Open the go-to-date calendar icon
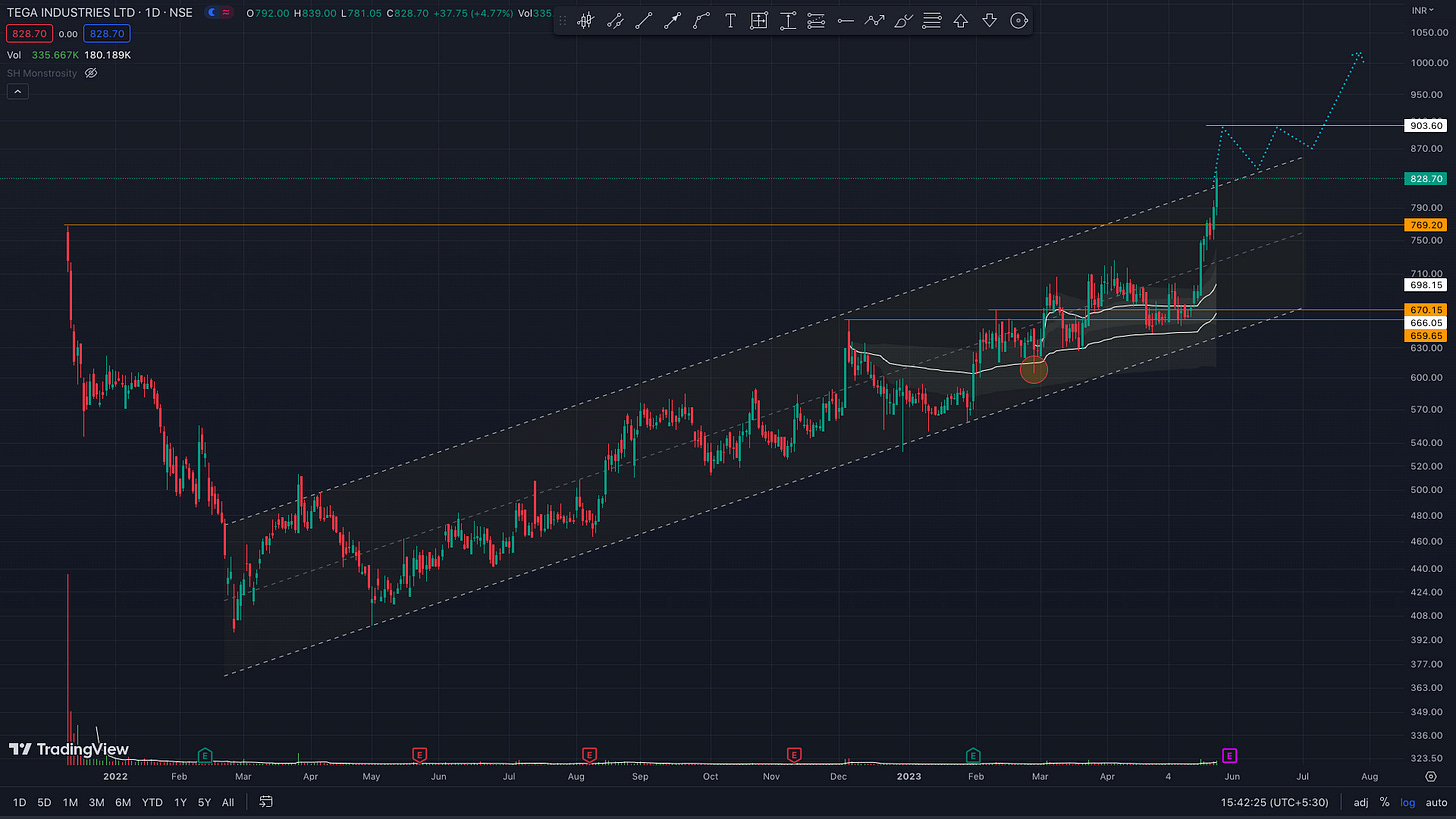1456x819 pixels. point(266,802)
